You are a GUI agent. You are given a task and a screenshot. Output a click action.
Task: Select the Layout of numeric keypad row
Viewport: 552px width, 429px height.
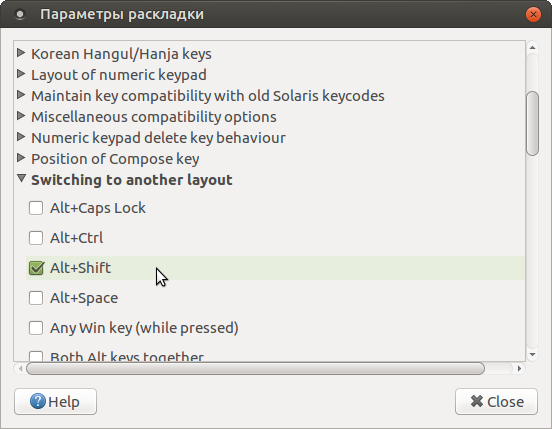coord(269,75)
